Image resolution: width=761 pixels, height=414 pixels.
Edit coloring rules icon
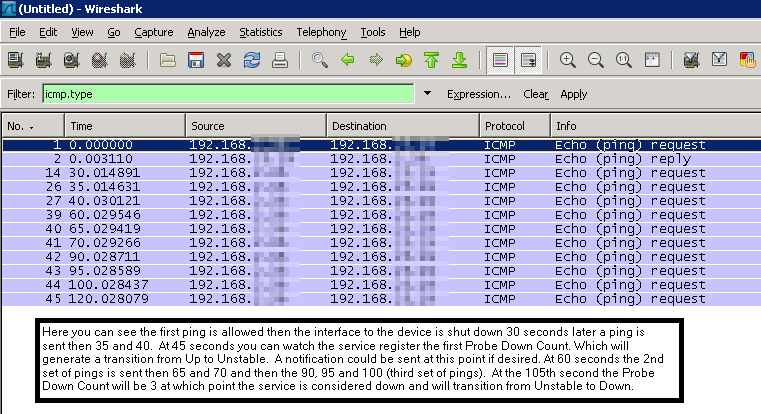[x=747, y=60]
